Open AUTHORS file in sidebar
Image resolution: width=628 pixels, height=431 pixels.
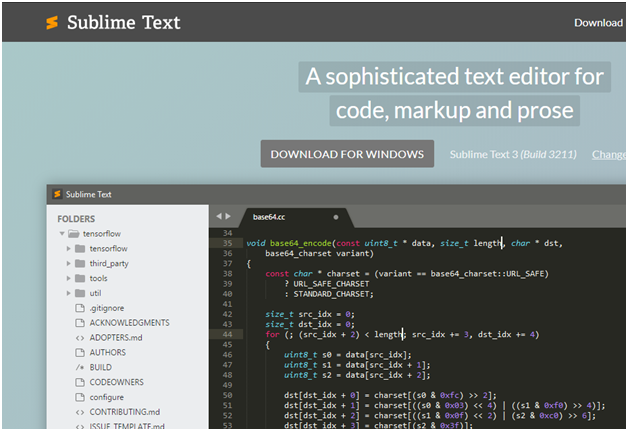[107, 352]
